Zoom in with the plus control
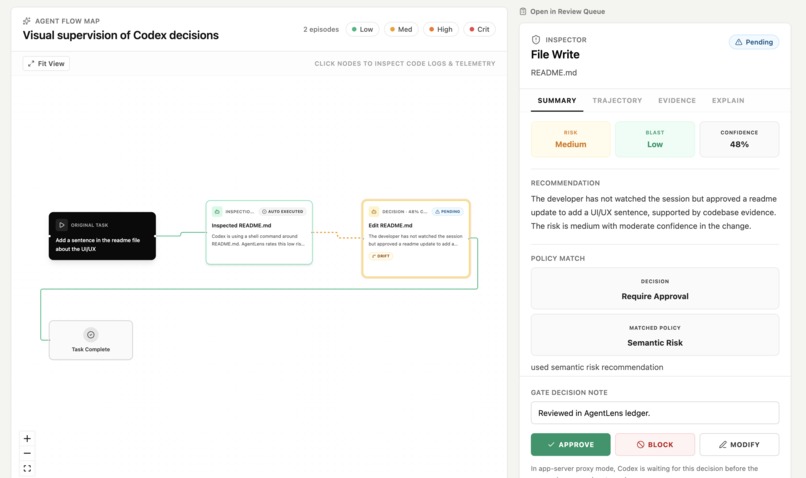This screenshot has width=806, height=478. click(x=27, y=438)
